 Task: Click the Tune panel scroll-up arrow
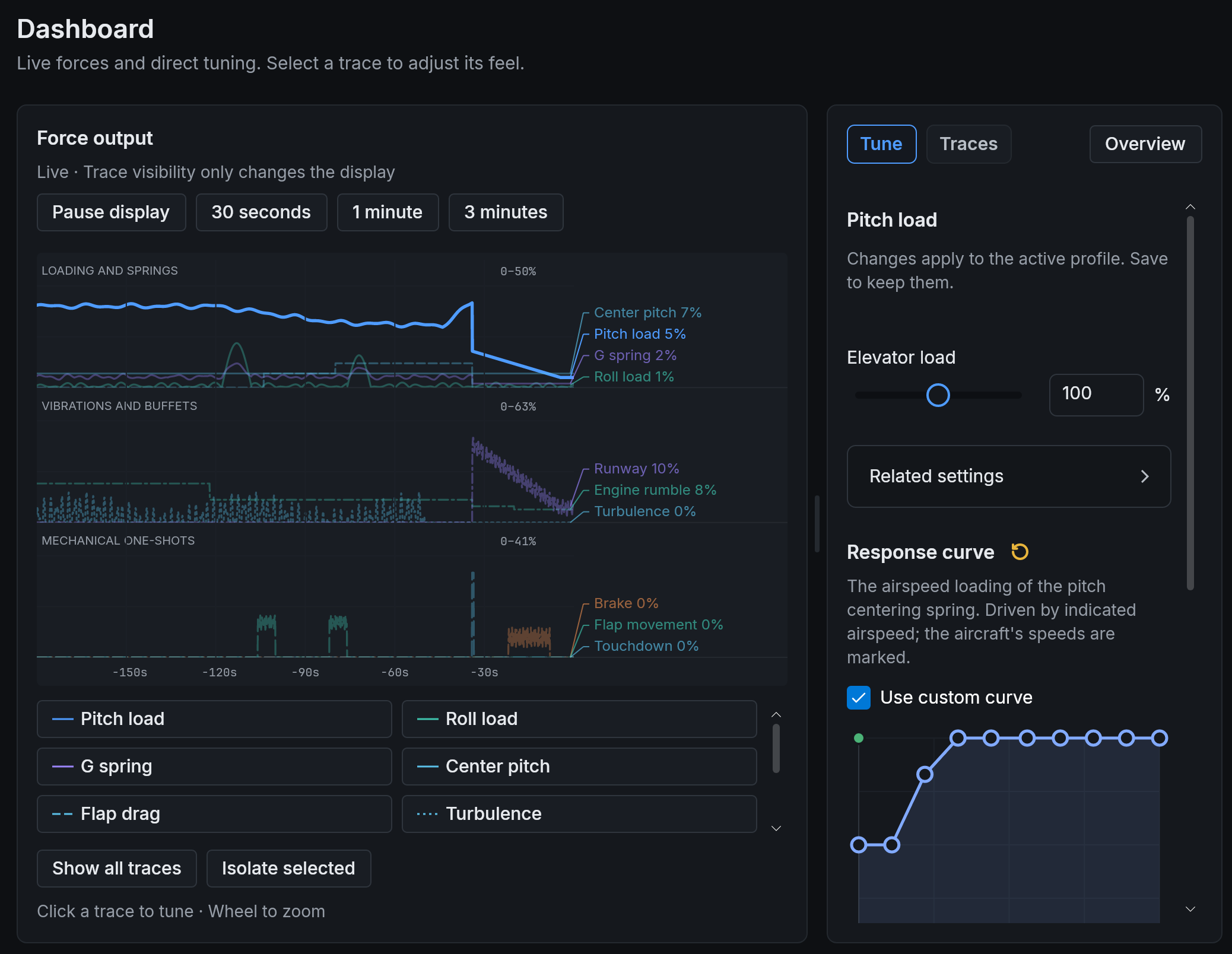click(x=1190, y=207)
